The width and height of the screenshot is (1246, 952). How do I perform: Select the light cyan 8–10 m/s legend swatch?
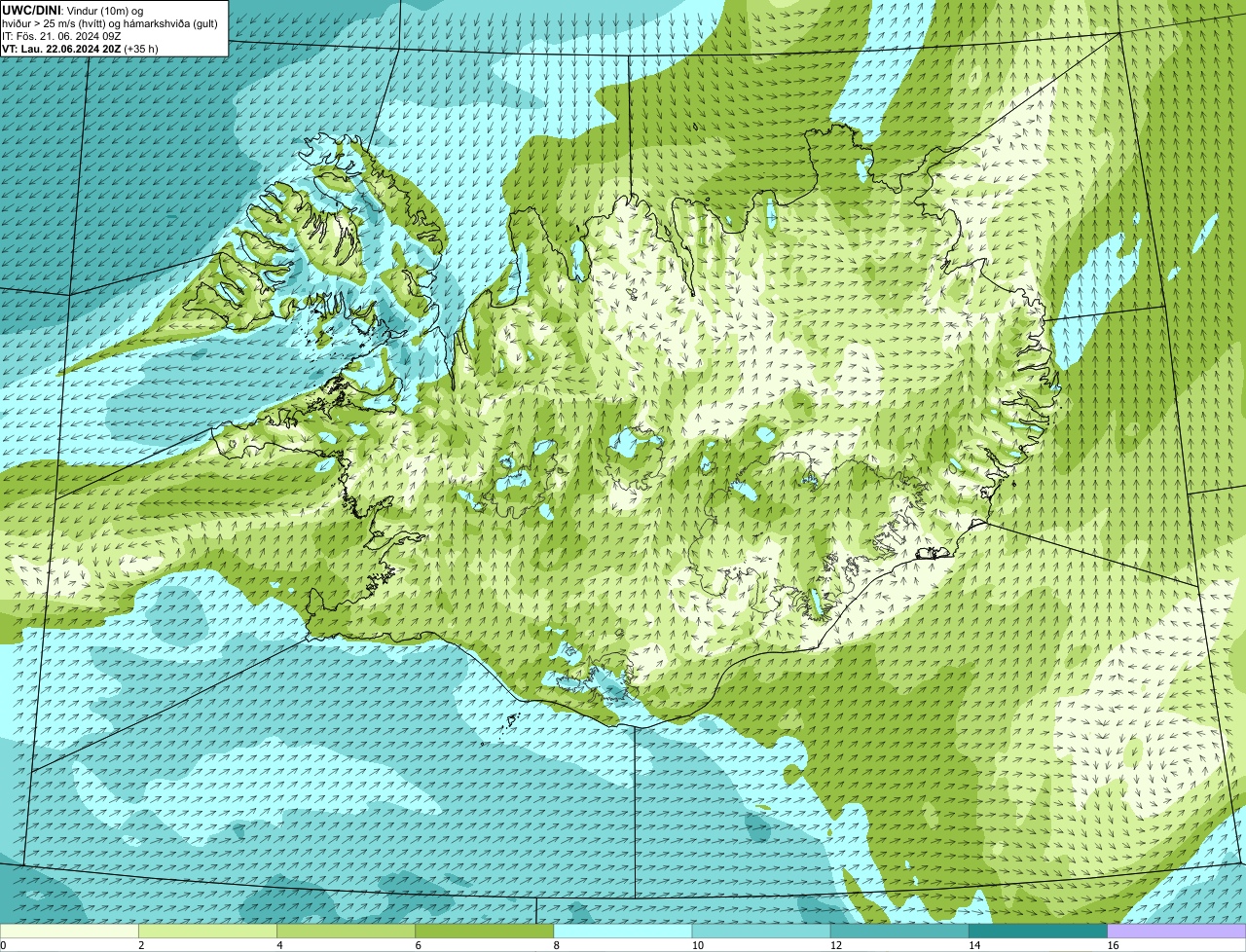click(x=623, y=932)
